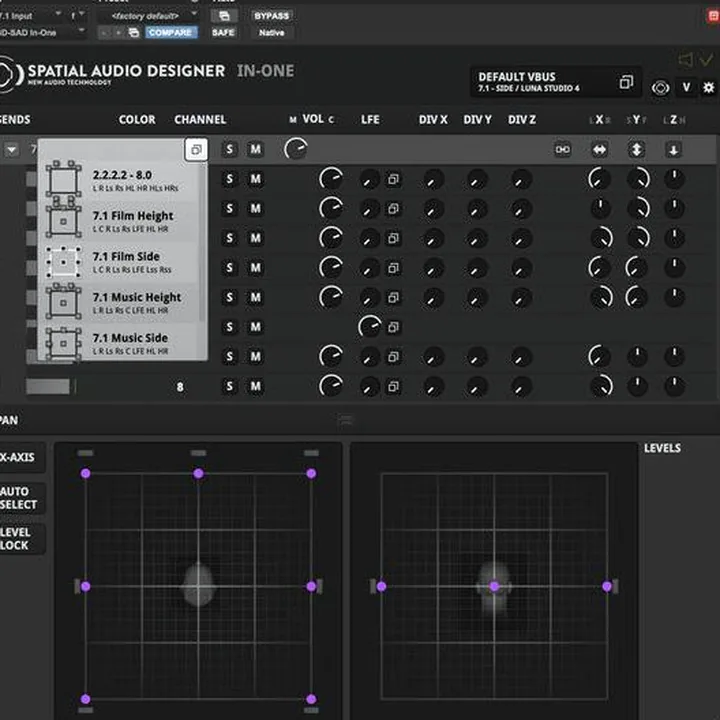
Task: Click the speaker icon above the gear
Action: (x=685, y=59)
